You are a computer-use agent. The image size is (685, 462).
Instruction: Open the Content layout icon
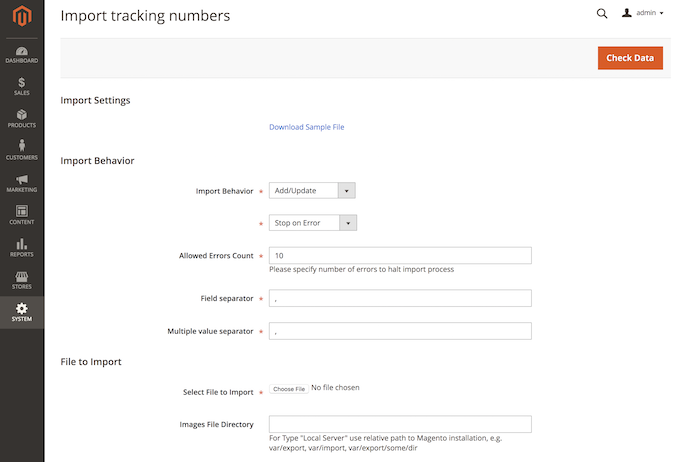click(21, 214)
